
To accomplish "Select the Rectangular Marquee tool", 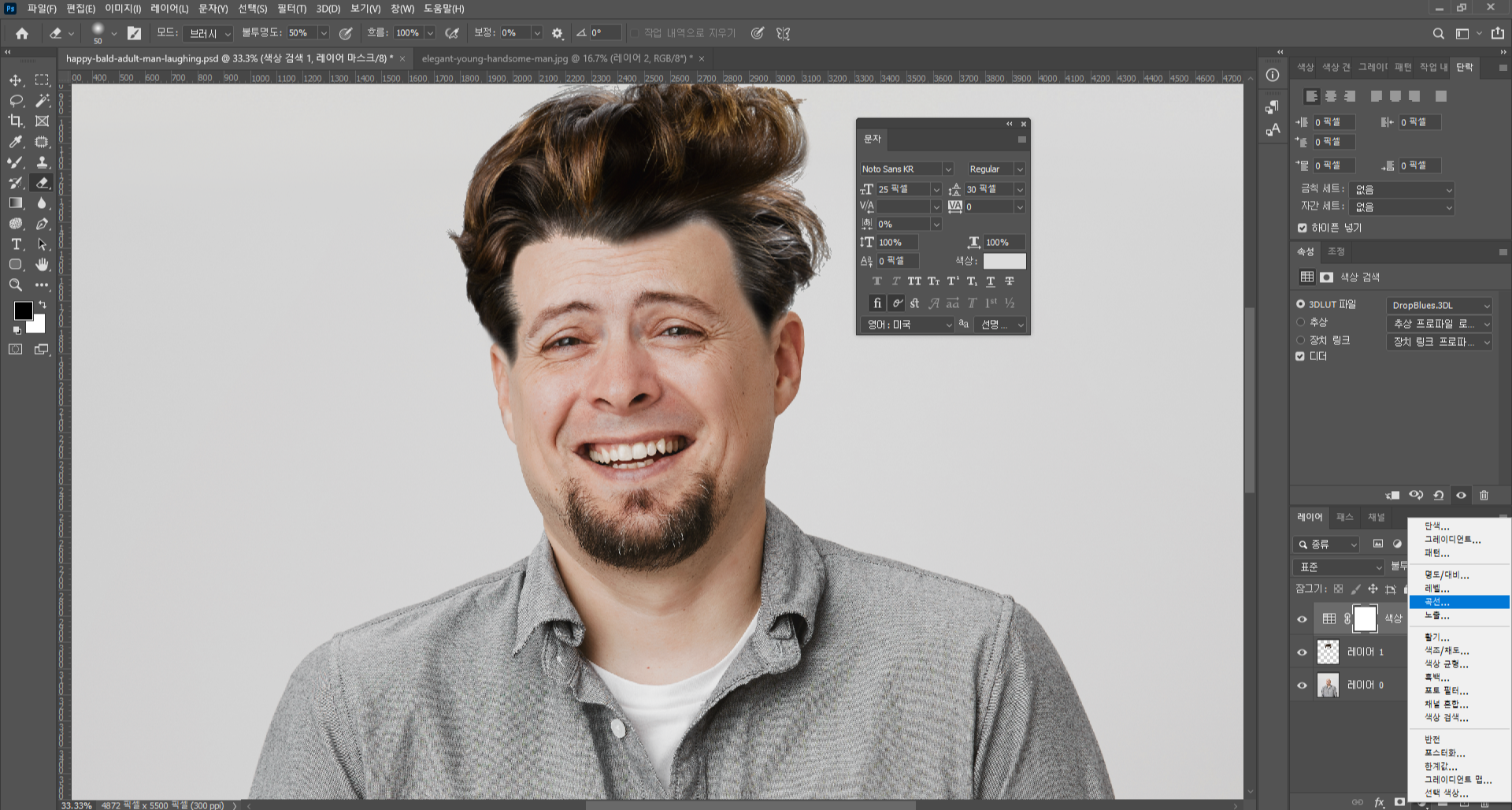I will coord(43,80).
